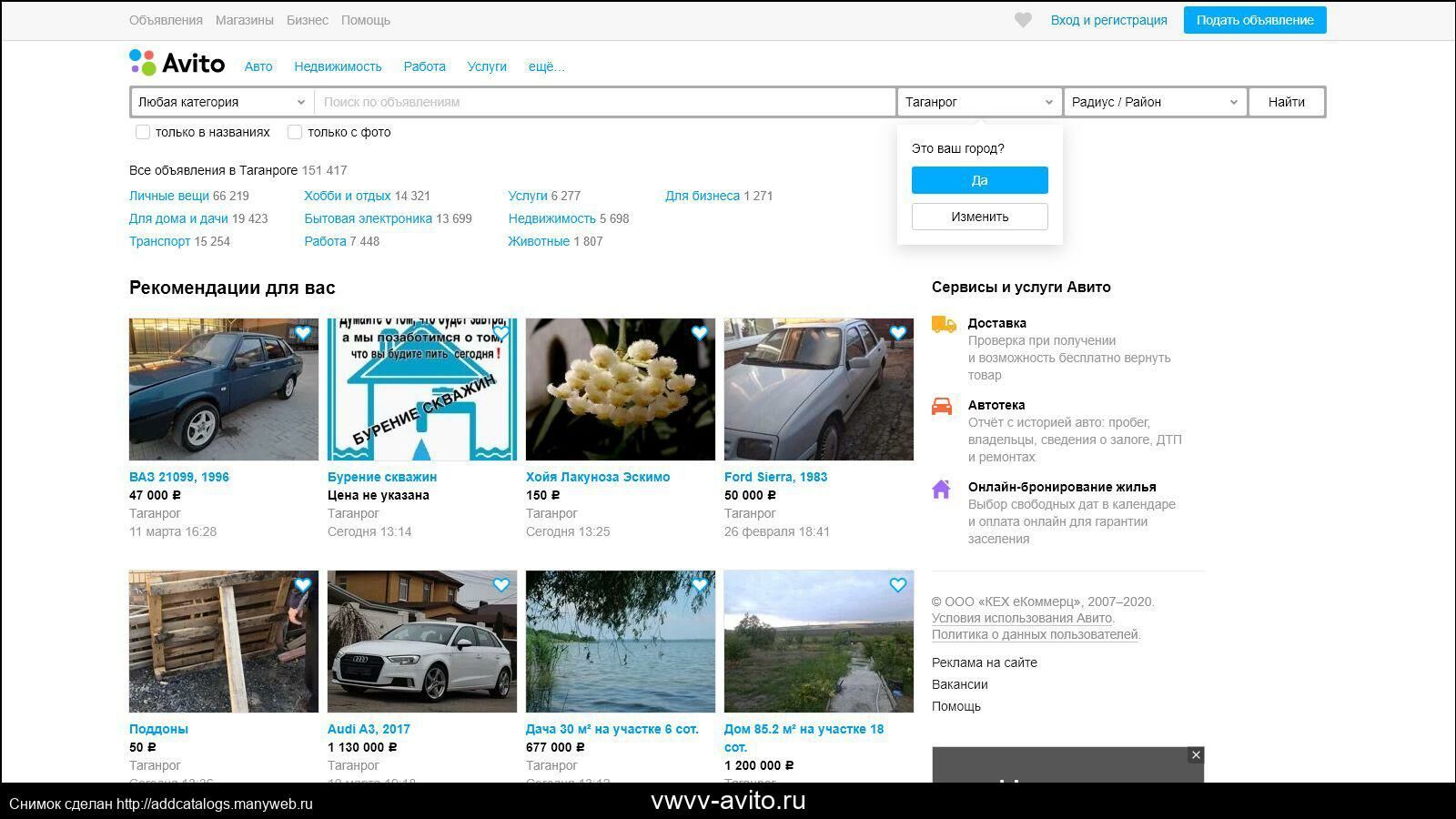Click the Автотека car icon
The width and height of the screenshot is (1456, 819).
point(942,406)
